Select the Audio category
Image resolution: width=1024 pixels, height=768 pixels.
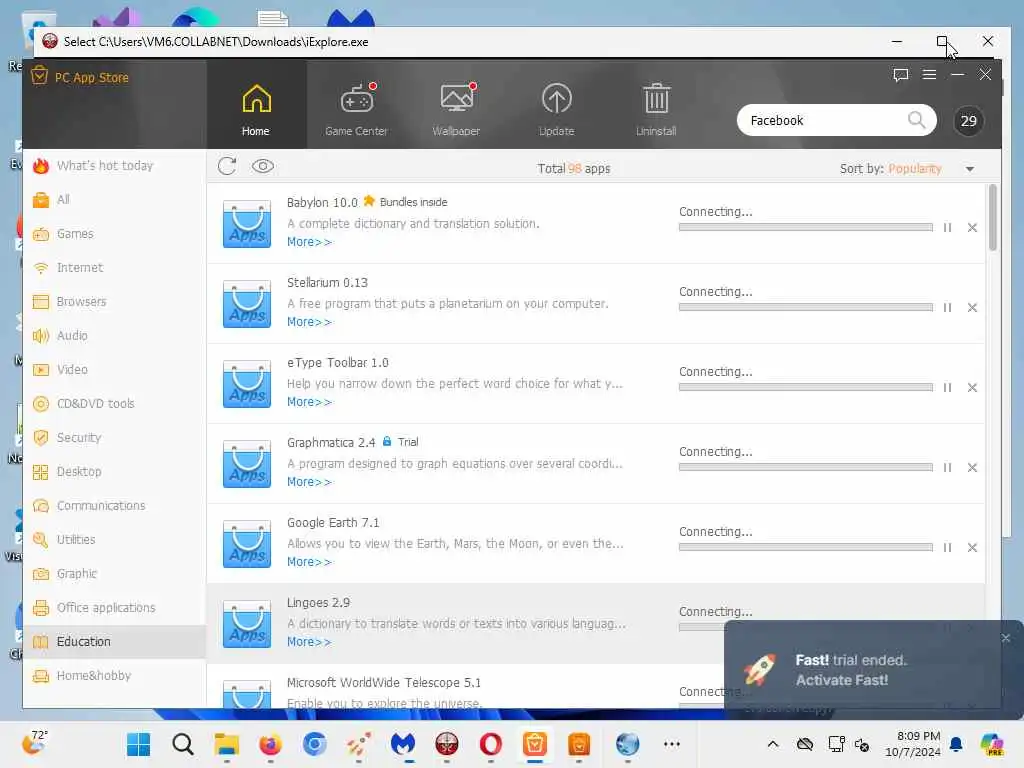click(114, 336)
